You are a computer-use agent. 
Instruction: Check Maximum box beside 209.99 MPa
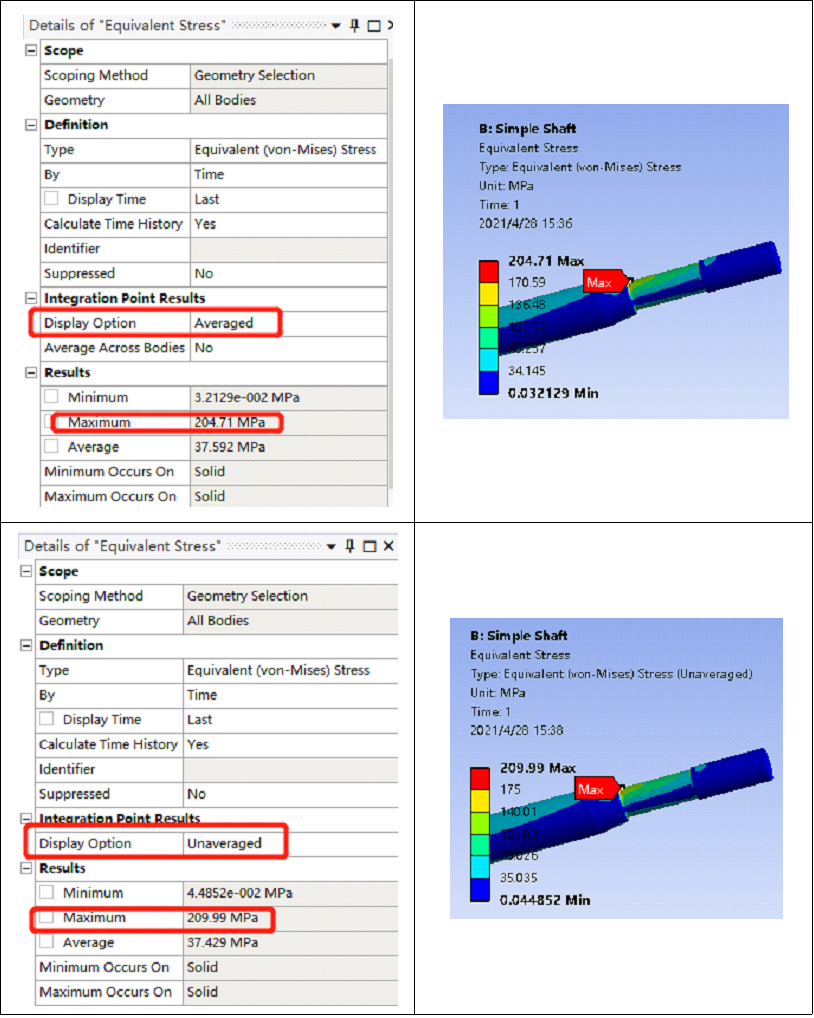47,917
